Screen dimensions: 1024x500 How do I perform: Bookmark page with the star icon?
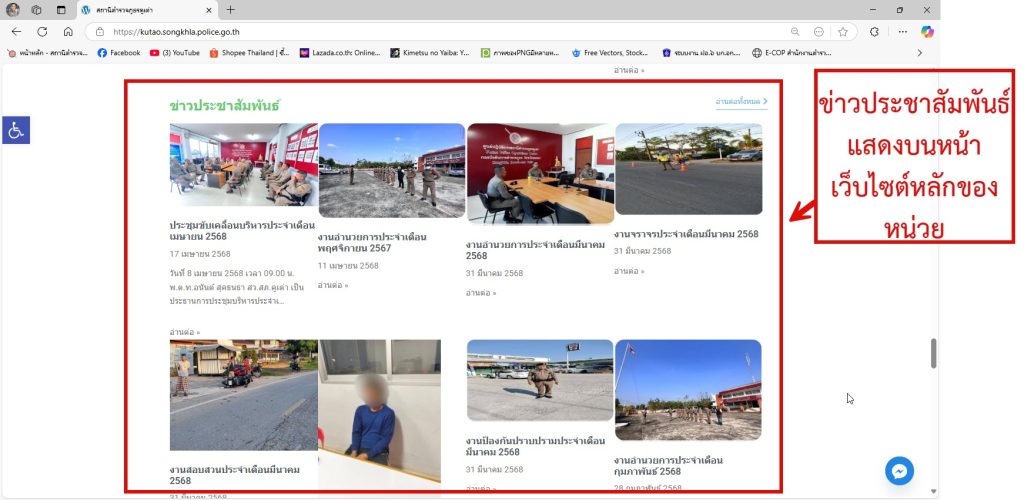(843, 31)
